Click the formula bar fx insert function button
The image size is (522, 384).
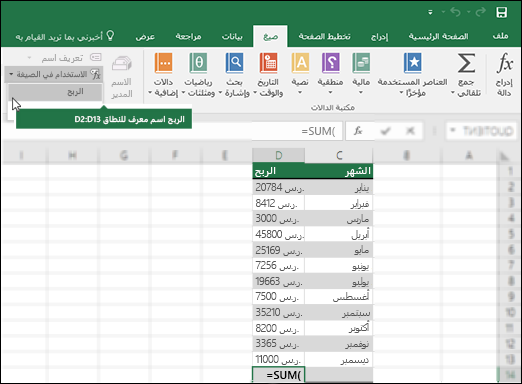[x=358, y=131]
